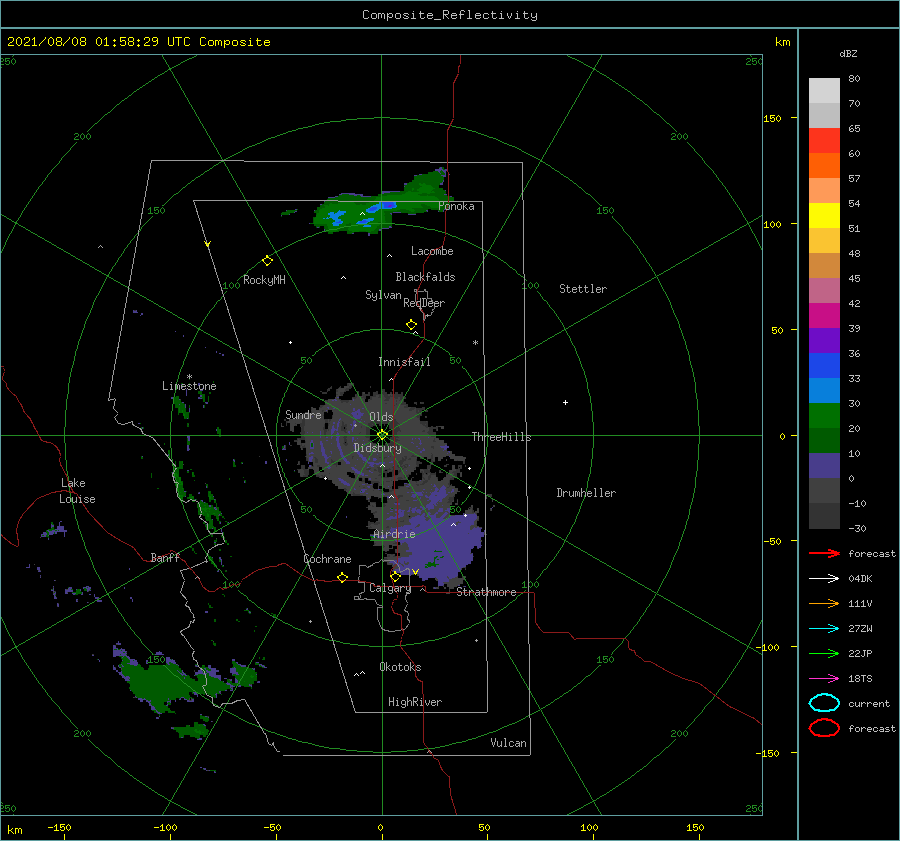Click the white plus marker east of ThreeHills
Viewport: 900px width, 841px height.
565,402
